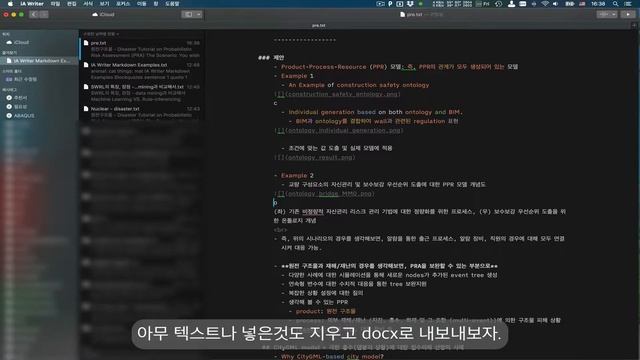Open the Notification Center icon
The image size is (640, 360).
coord(628,4)
